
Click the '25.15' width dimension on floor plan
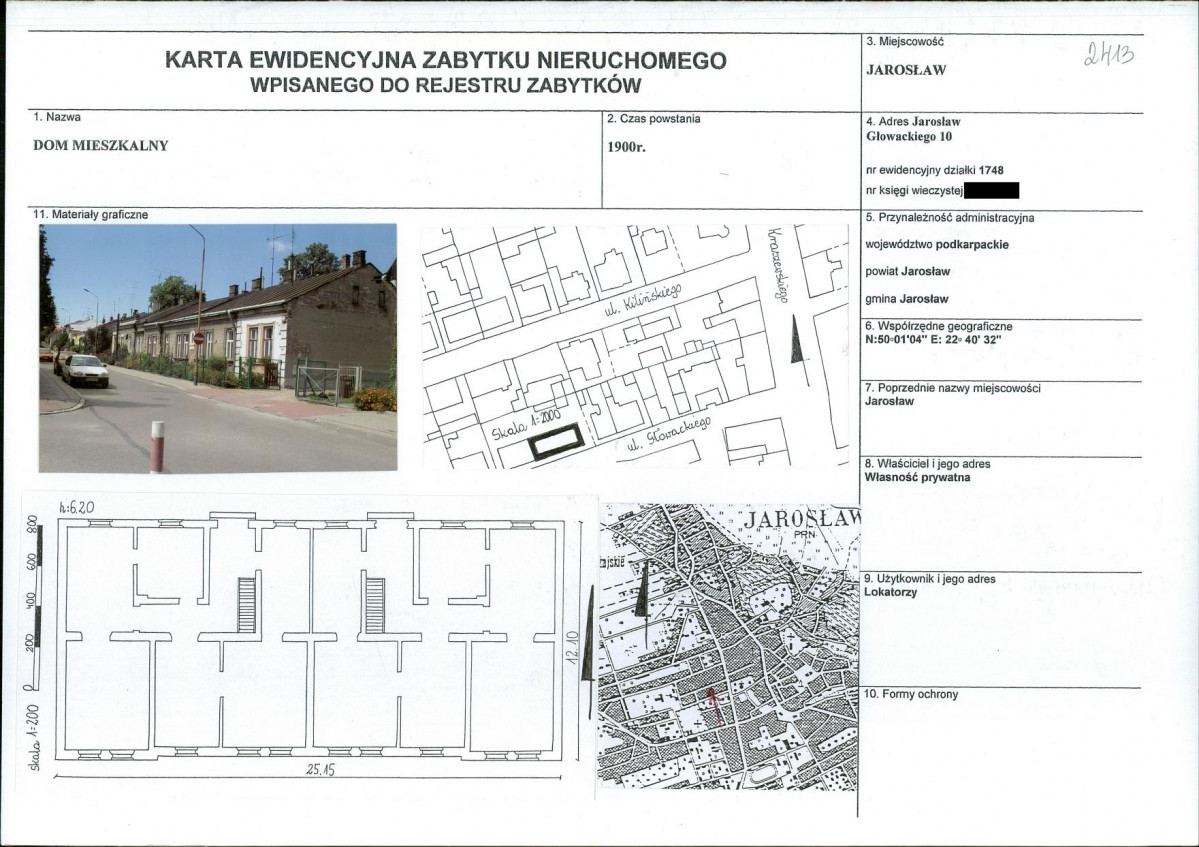tap(320, 770)
